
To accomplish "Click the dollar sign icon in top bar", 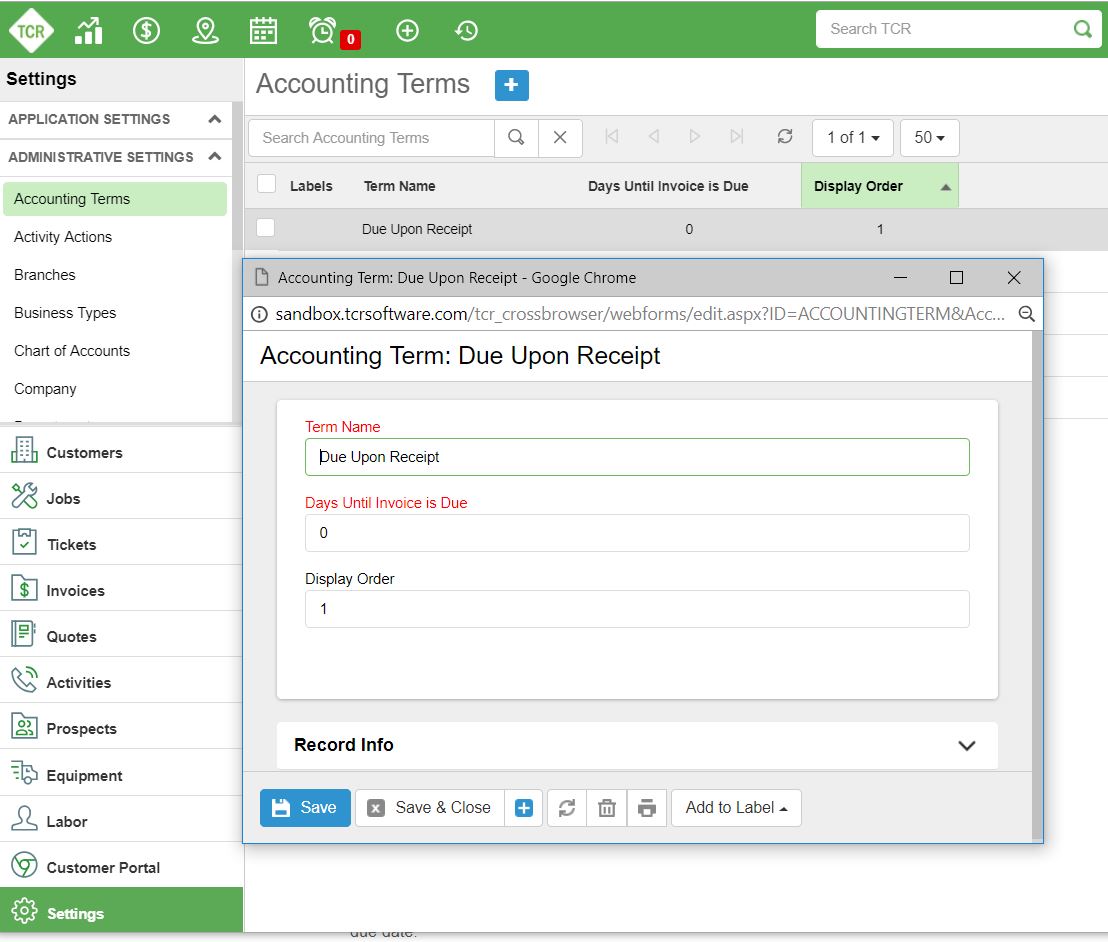I will [147, 31].
